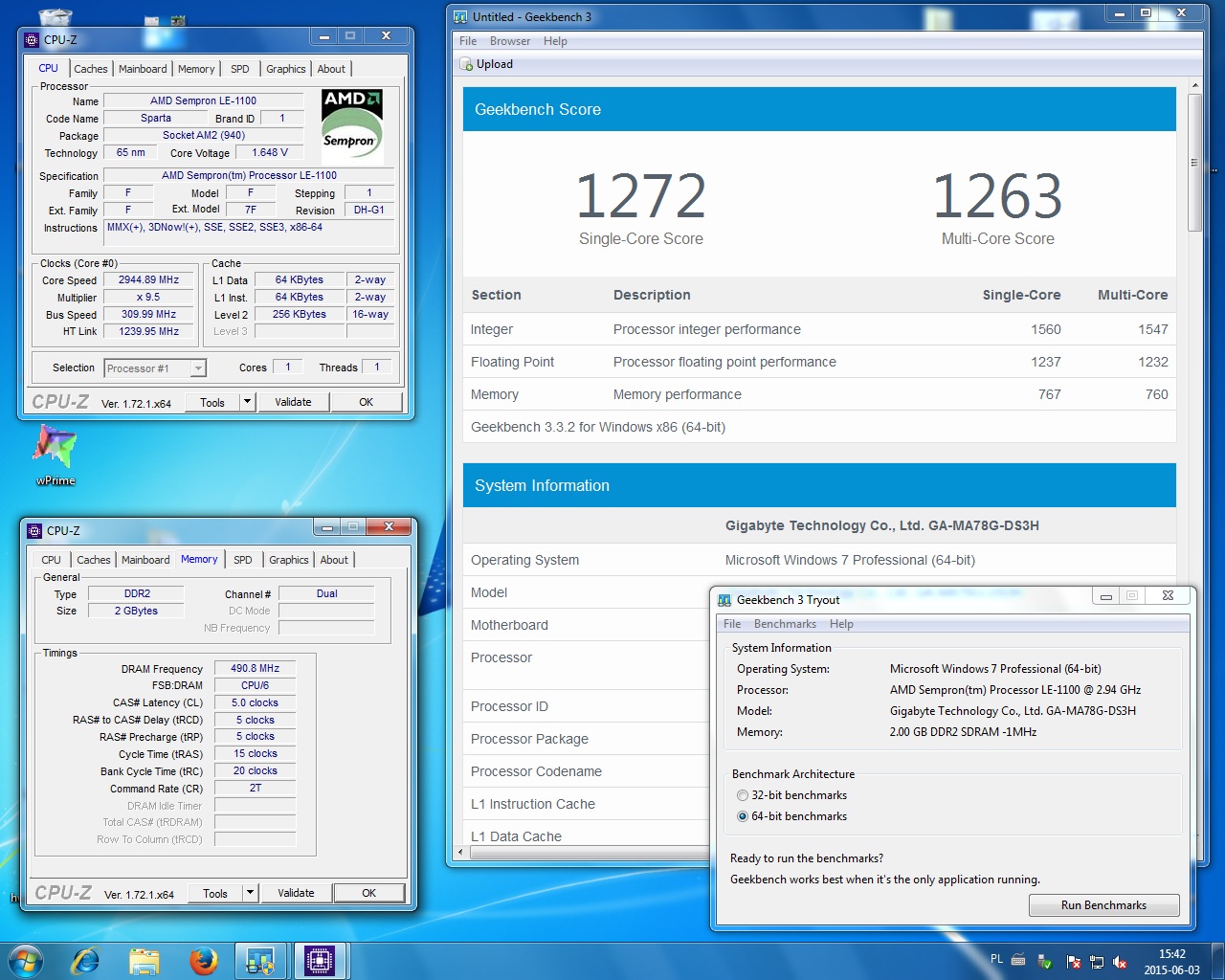The height and width of the screenshot is (980, 1225).
Task: Click the Single-Core Score 1272
Action: [x=640, y=195]
